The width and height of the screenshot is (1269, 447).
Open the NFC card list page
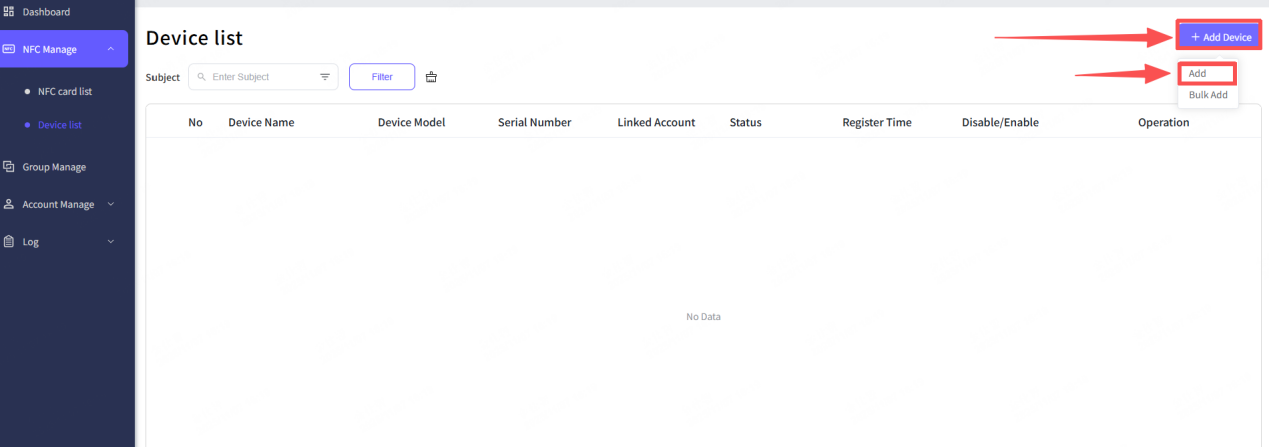tap(64, 91)
